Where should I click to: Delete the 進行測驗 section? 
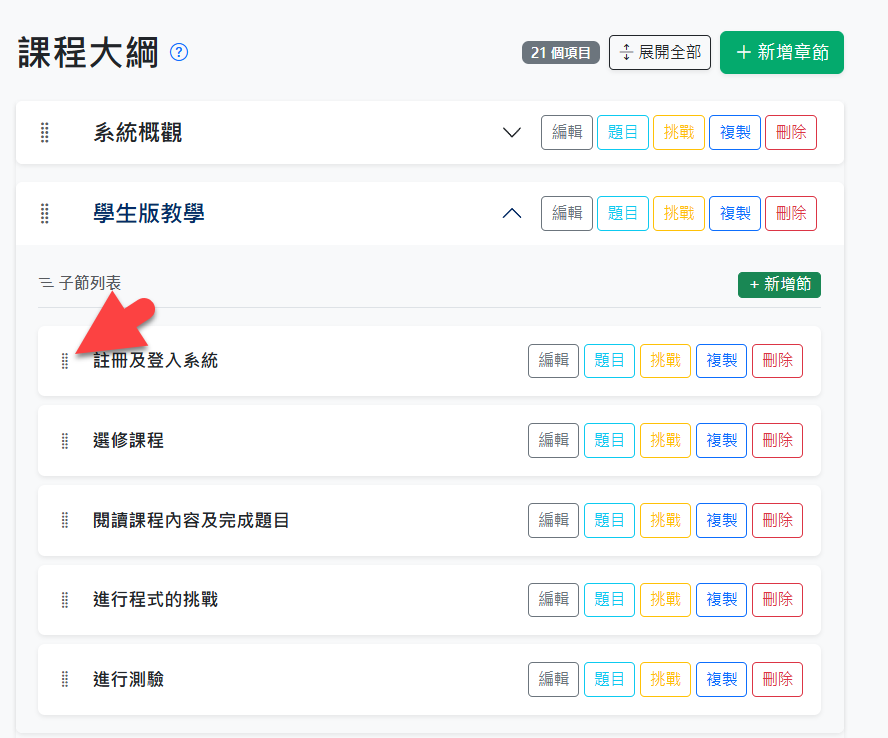pyautogui.click(x=777, y=680)
